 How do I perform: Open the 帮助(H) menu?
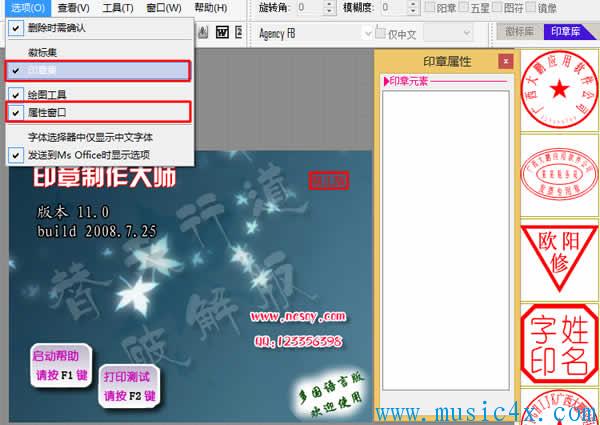[210, 8]
